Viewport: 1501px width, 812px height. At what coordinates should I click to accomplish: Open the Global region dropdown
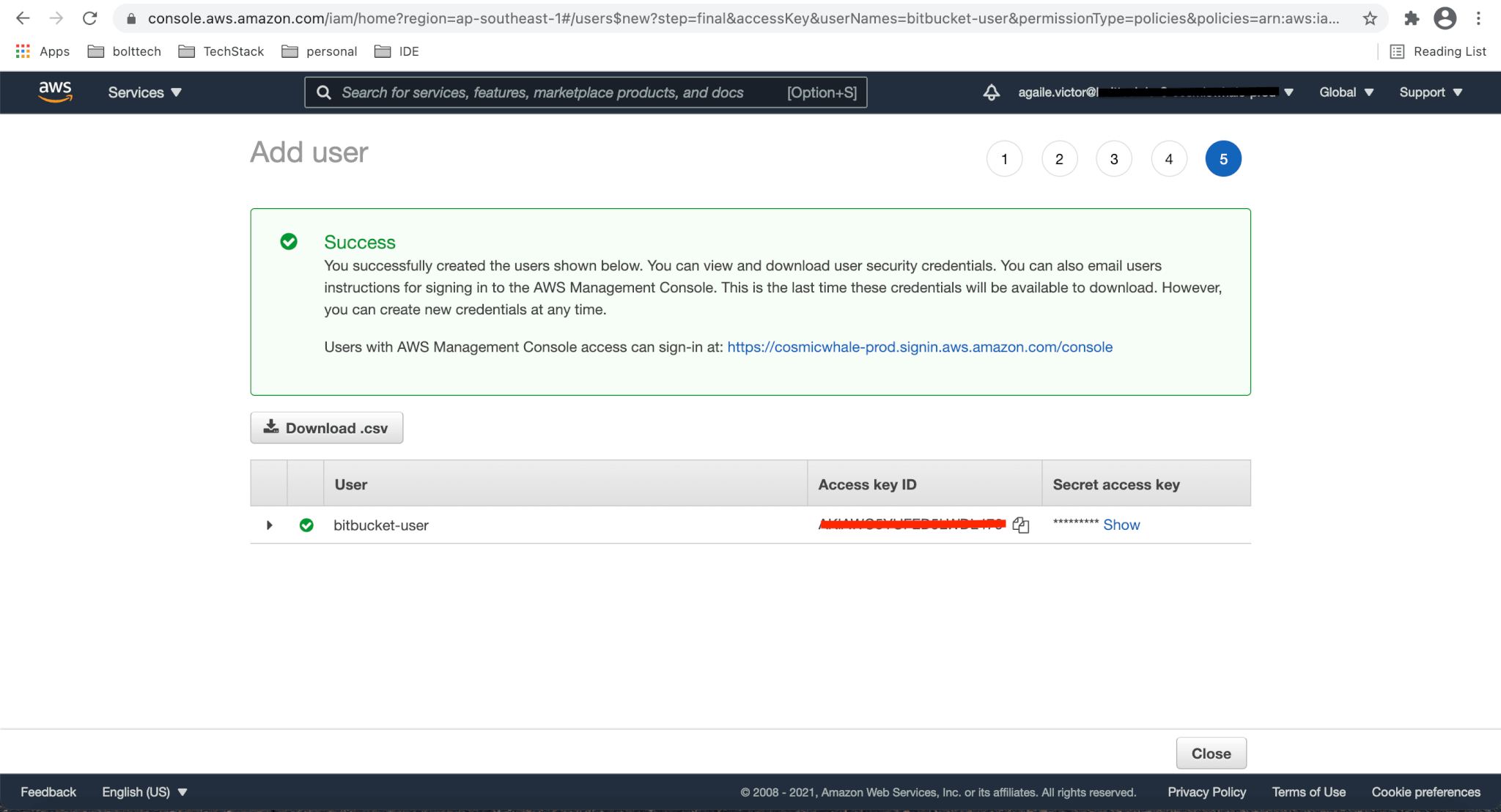1346,92
